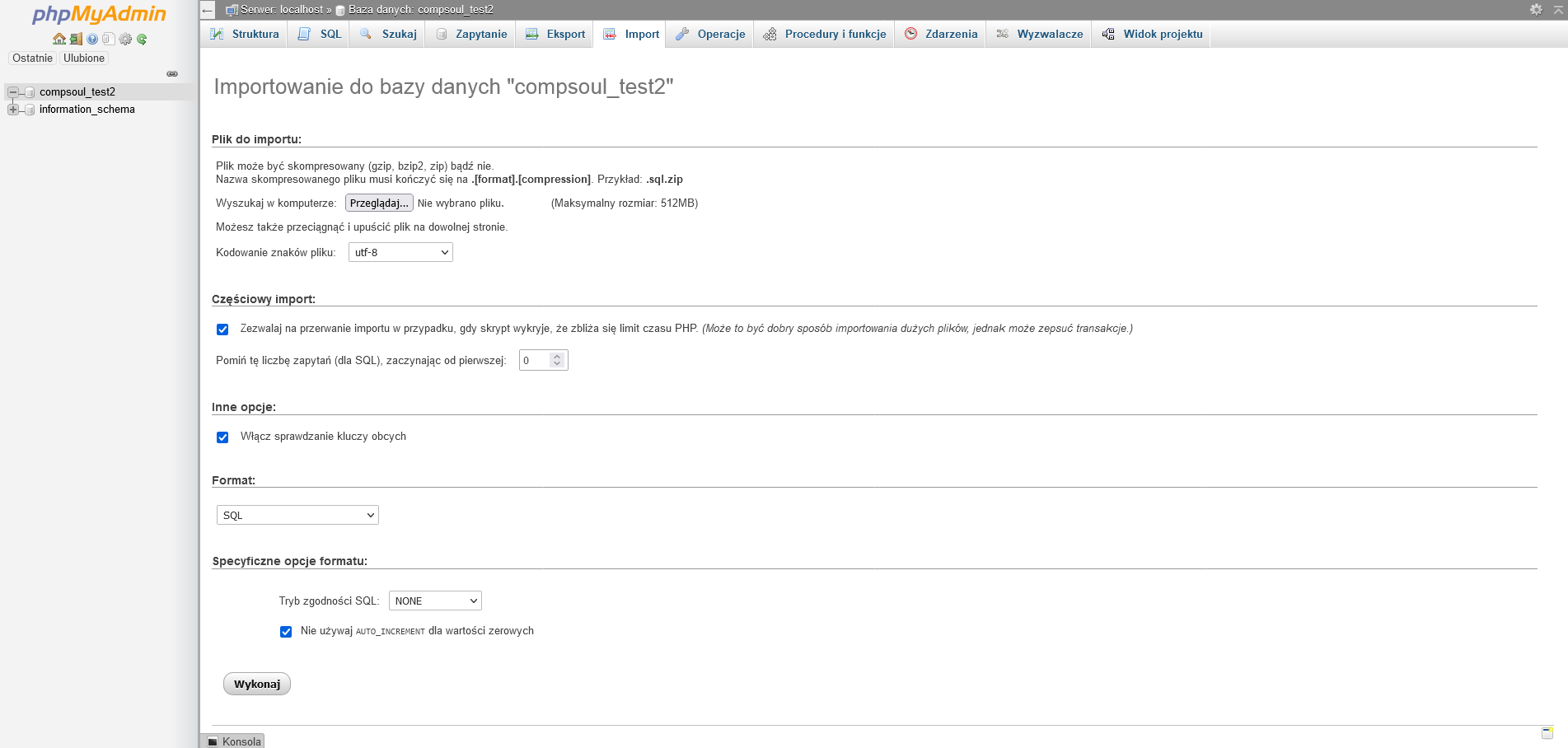Open the Zdarzenia tab
The width and height of the screenshot is (1568, 748).
(x=940, y=34)
